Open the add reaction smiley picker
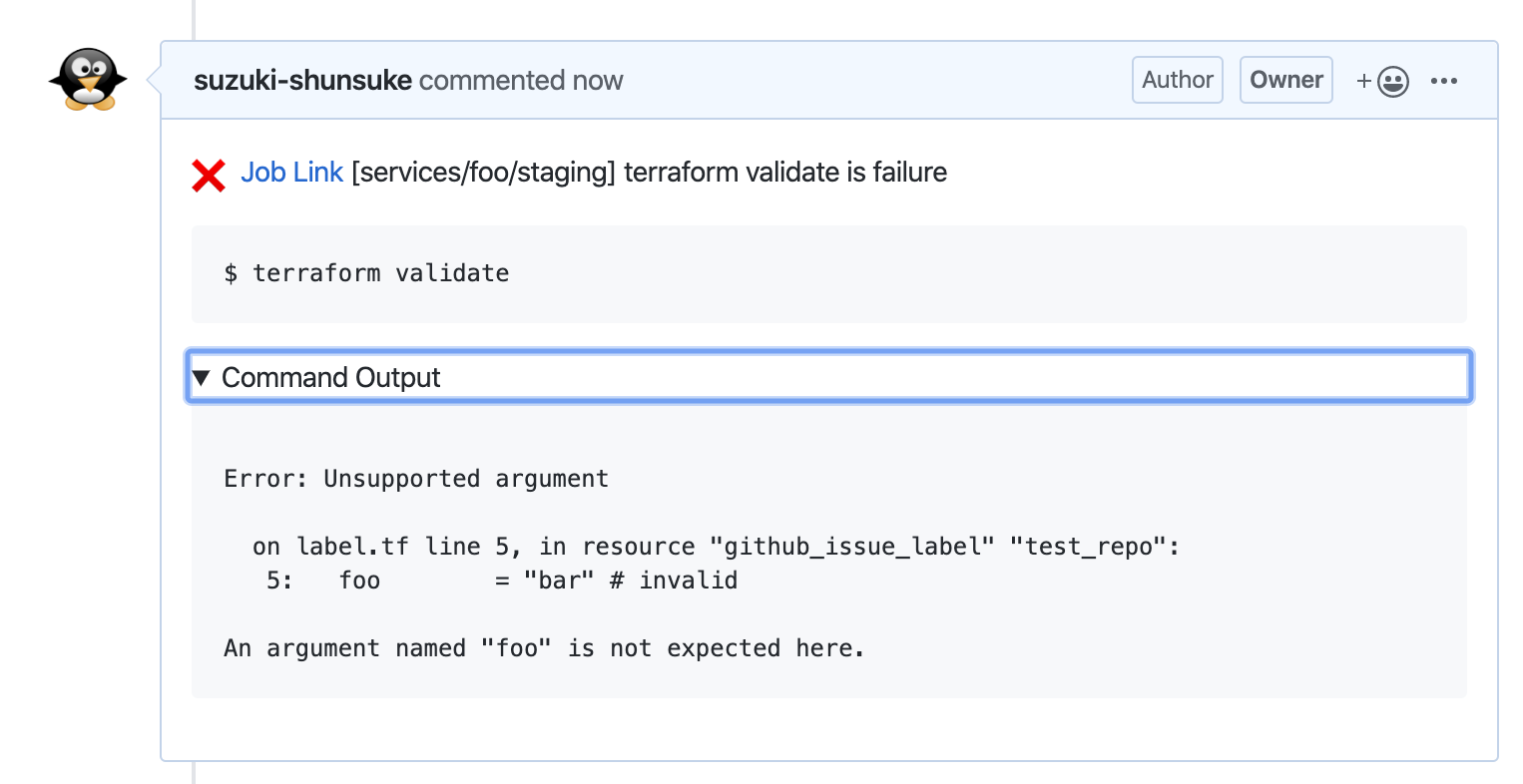This screenshot has height=784, width=1523. pyautogui.click(x=1383, y=81)
